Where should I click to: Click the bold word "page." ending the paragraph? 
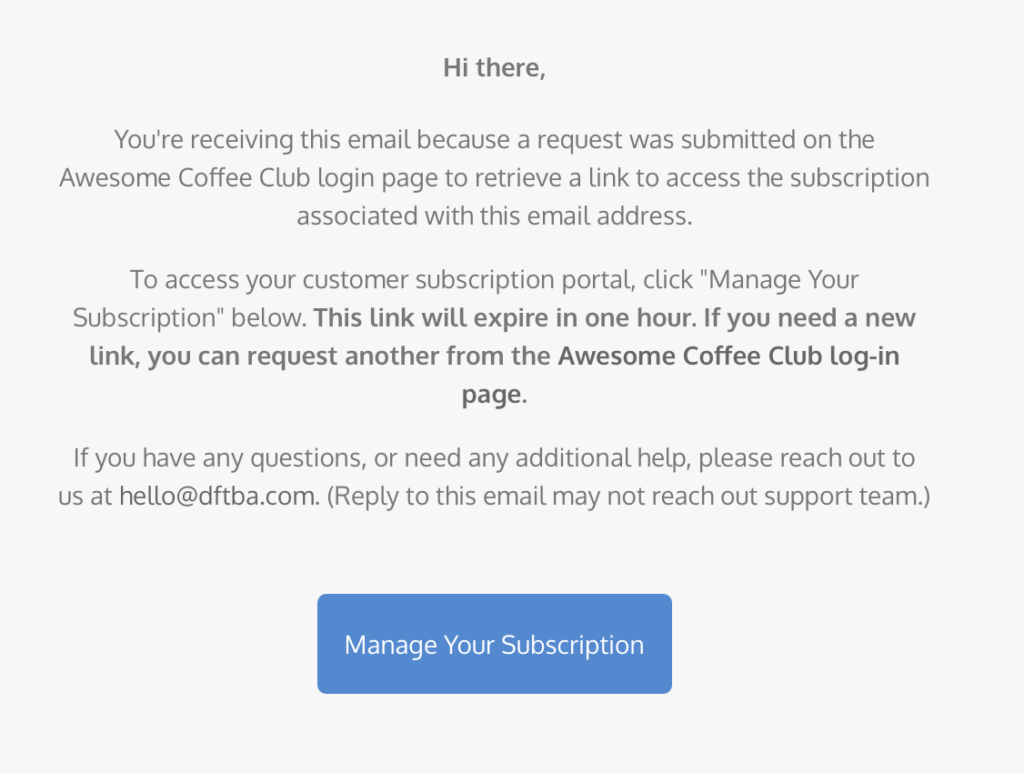coord(494,394)
